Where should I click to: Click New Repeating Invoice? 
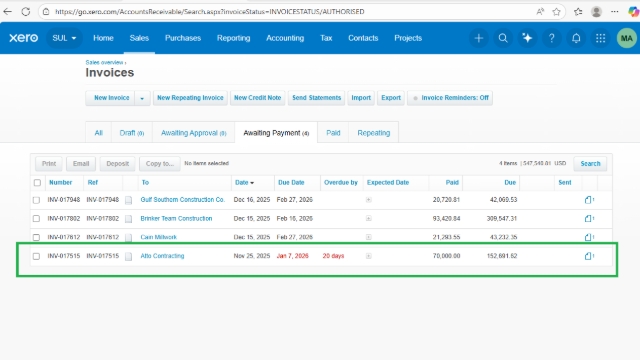click(190, 98)
